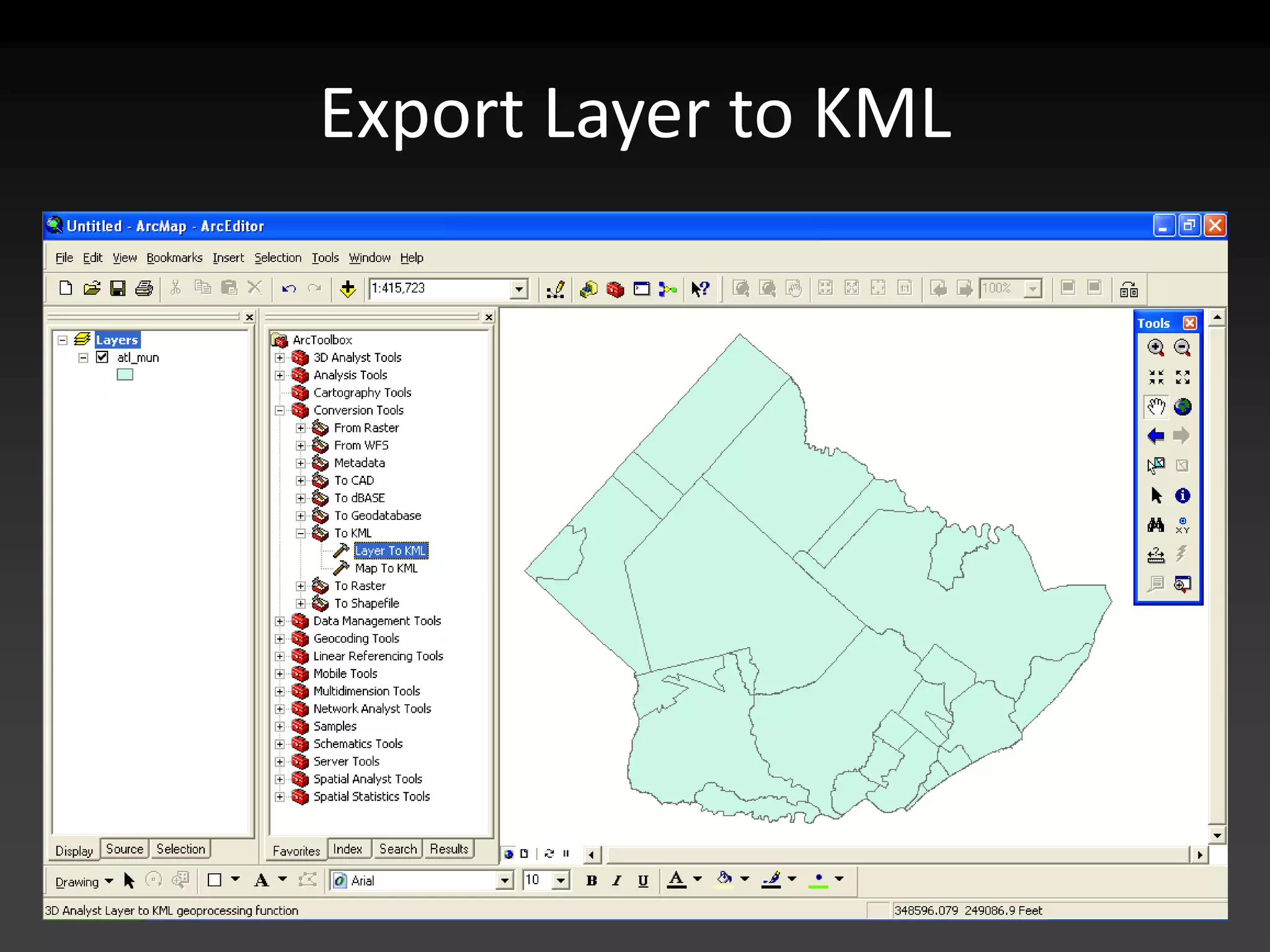Click the Undo arrow icon
The height and width of the screenshot is (952, 1270).
click(x=289, y=288)
